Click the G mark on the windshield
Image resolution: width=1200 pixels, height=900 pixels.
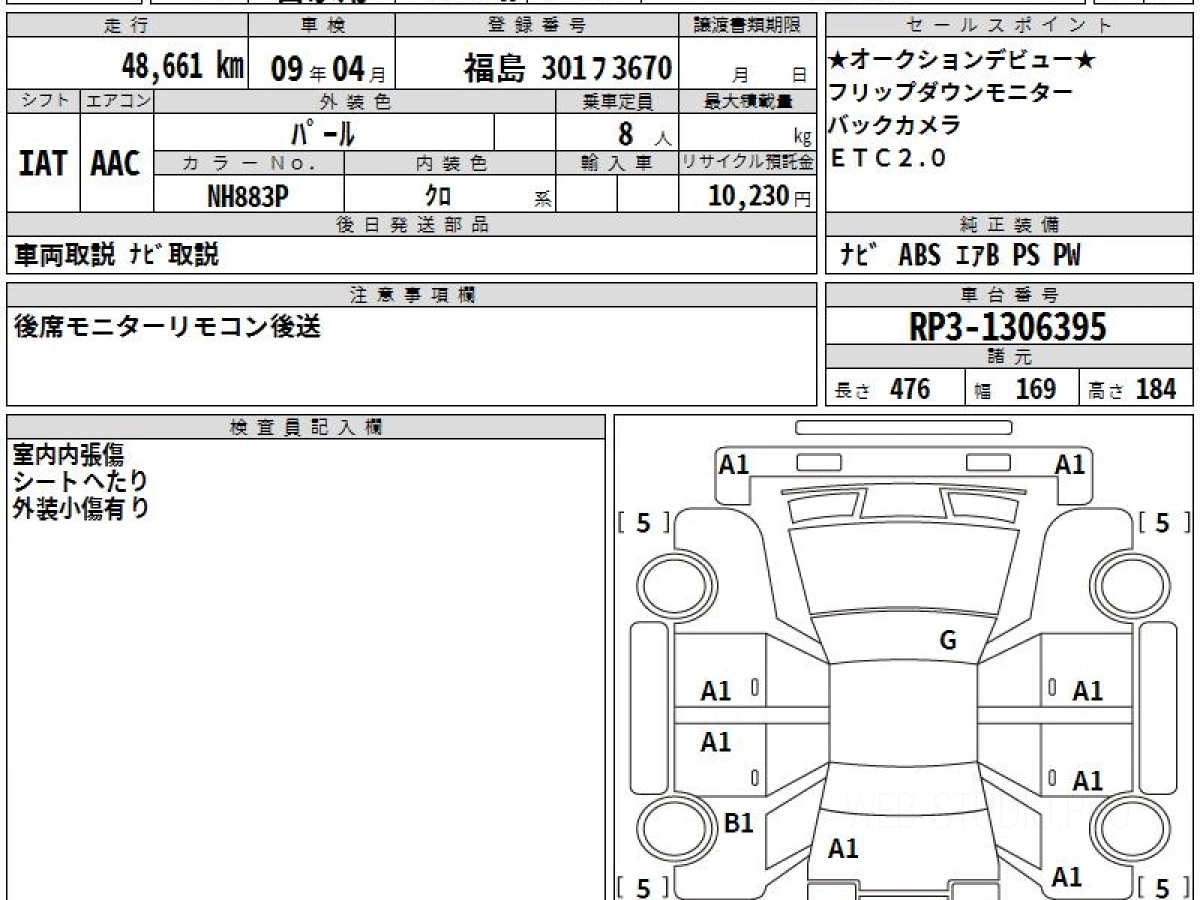pyautogui.click(x=948, y=641)
